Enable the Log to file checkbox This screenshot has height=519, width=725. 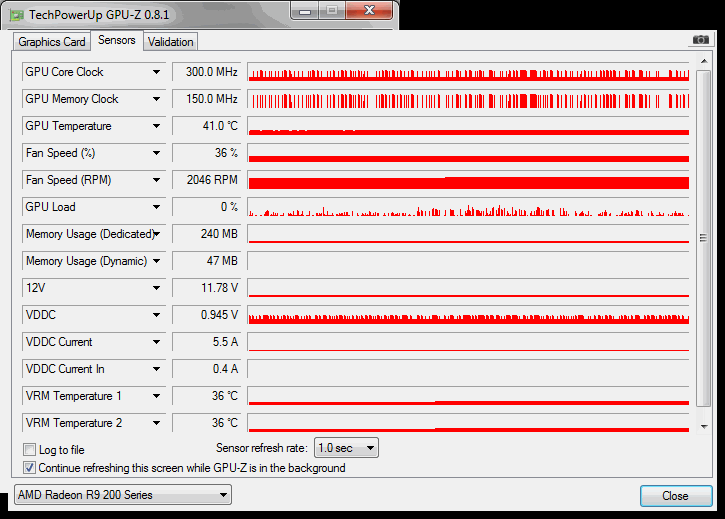tap(29, 450)
